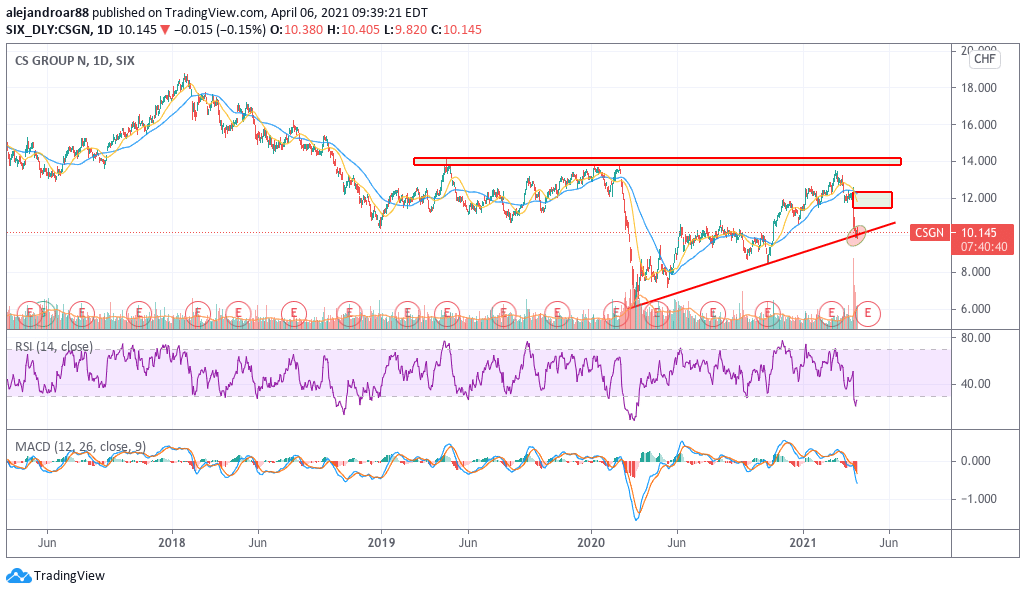This screenshot has height=594, width=1026.
Task: Select the SIX_DLY:CSGN, 1D symbol text
Action: click(x=60, y=29)
